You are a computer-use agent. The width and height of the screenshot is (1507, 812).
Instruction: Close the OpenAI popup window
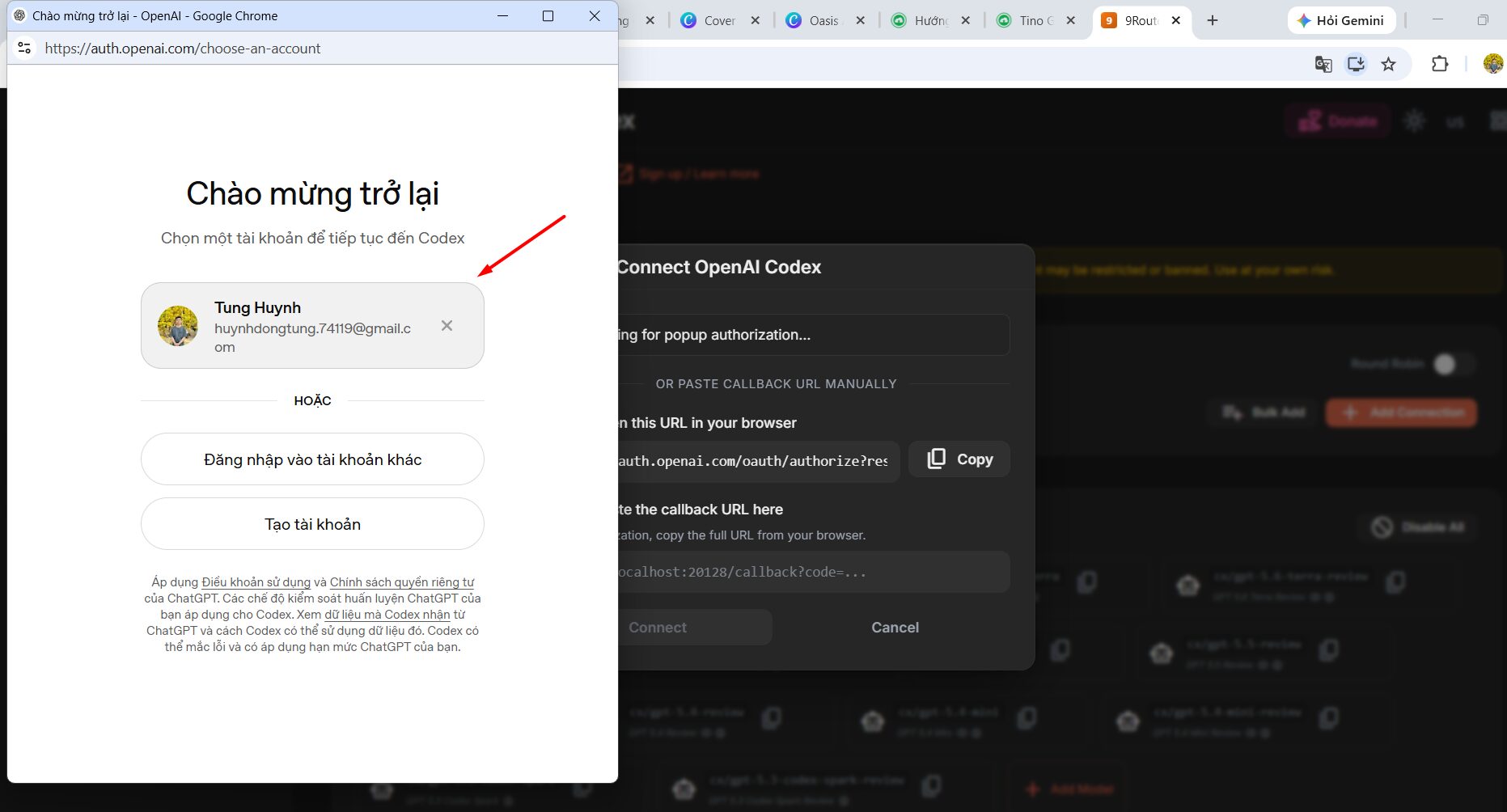595,16
